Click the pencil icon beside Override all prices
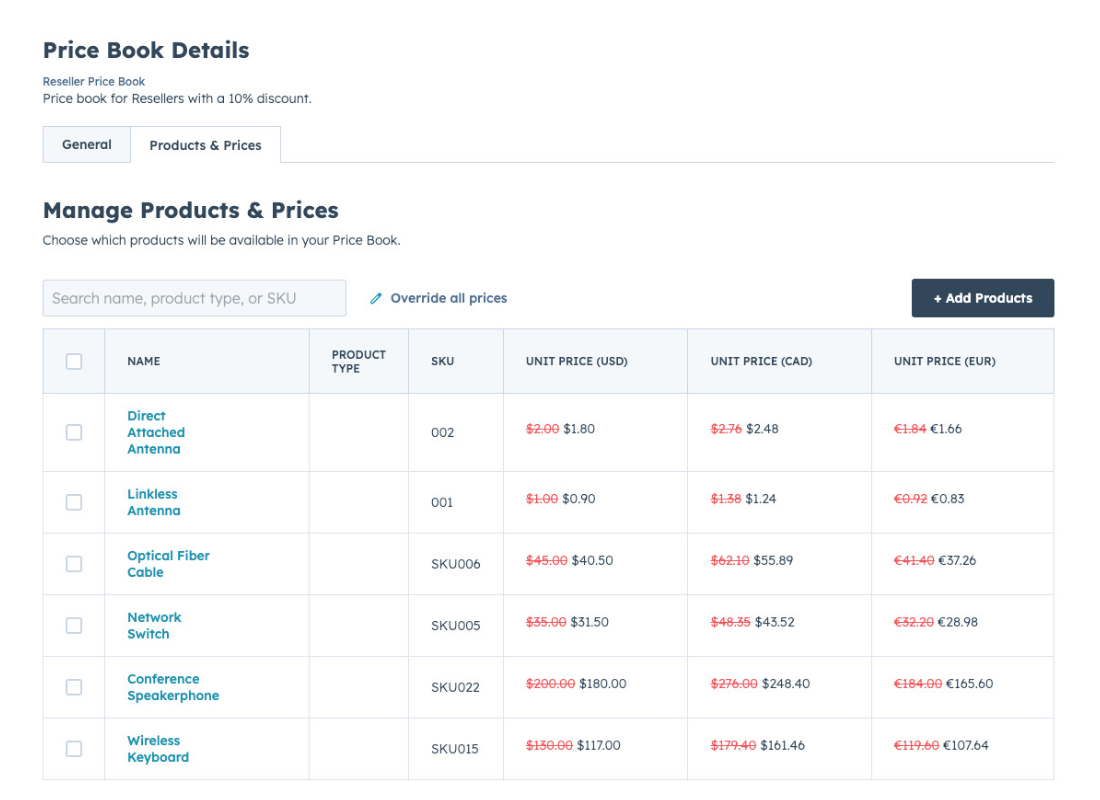Image resolution: width=1100 pixels, height=800 pixels. [x=376, y=298]
